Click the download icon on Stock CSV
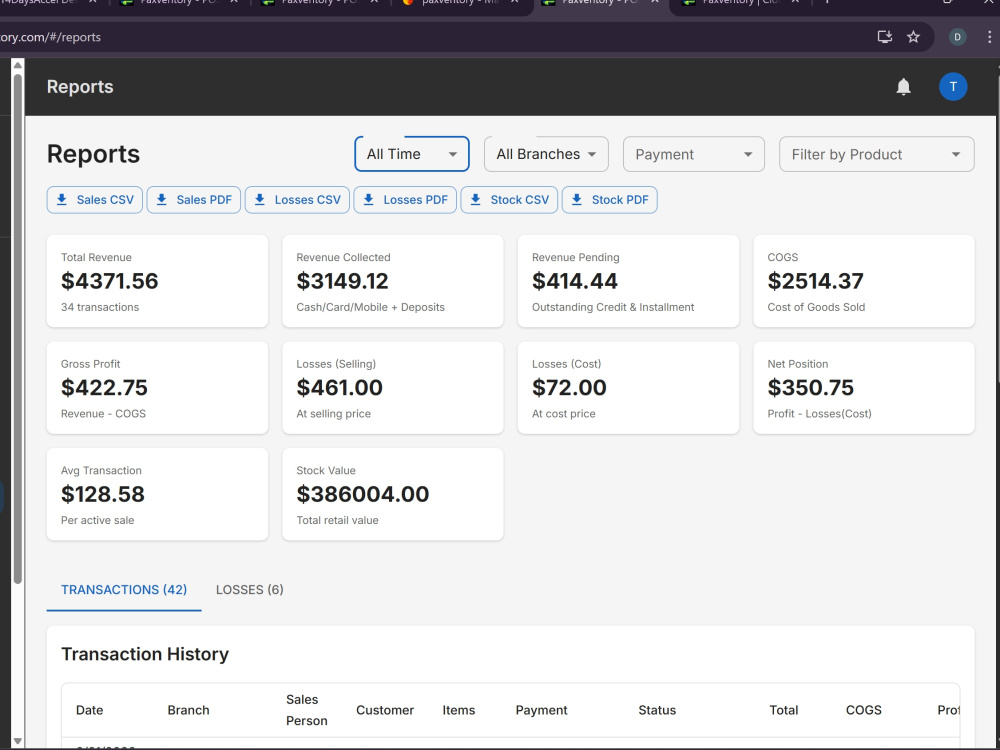1000x750 pixels. [476, 200]
